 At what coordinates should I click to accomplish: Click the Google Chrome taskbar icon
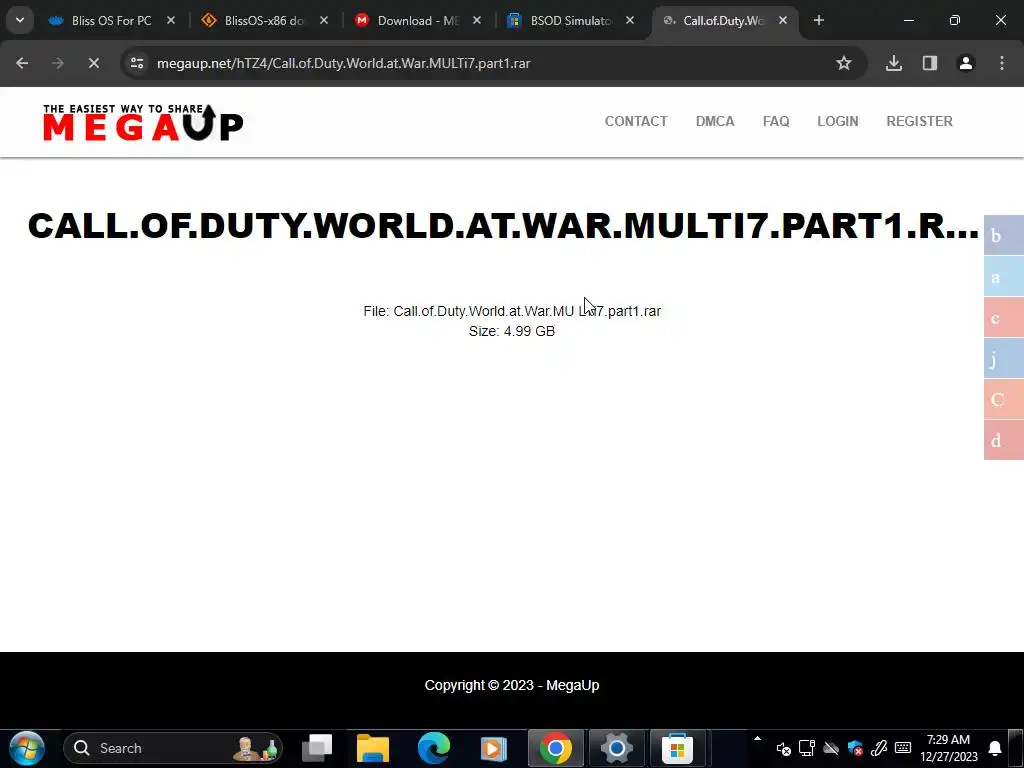click(556, 748)
